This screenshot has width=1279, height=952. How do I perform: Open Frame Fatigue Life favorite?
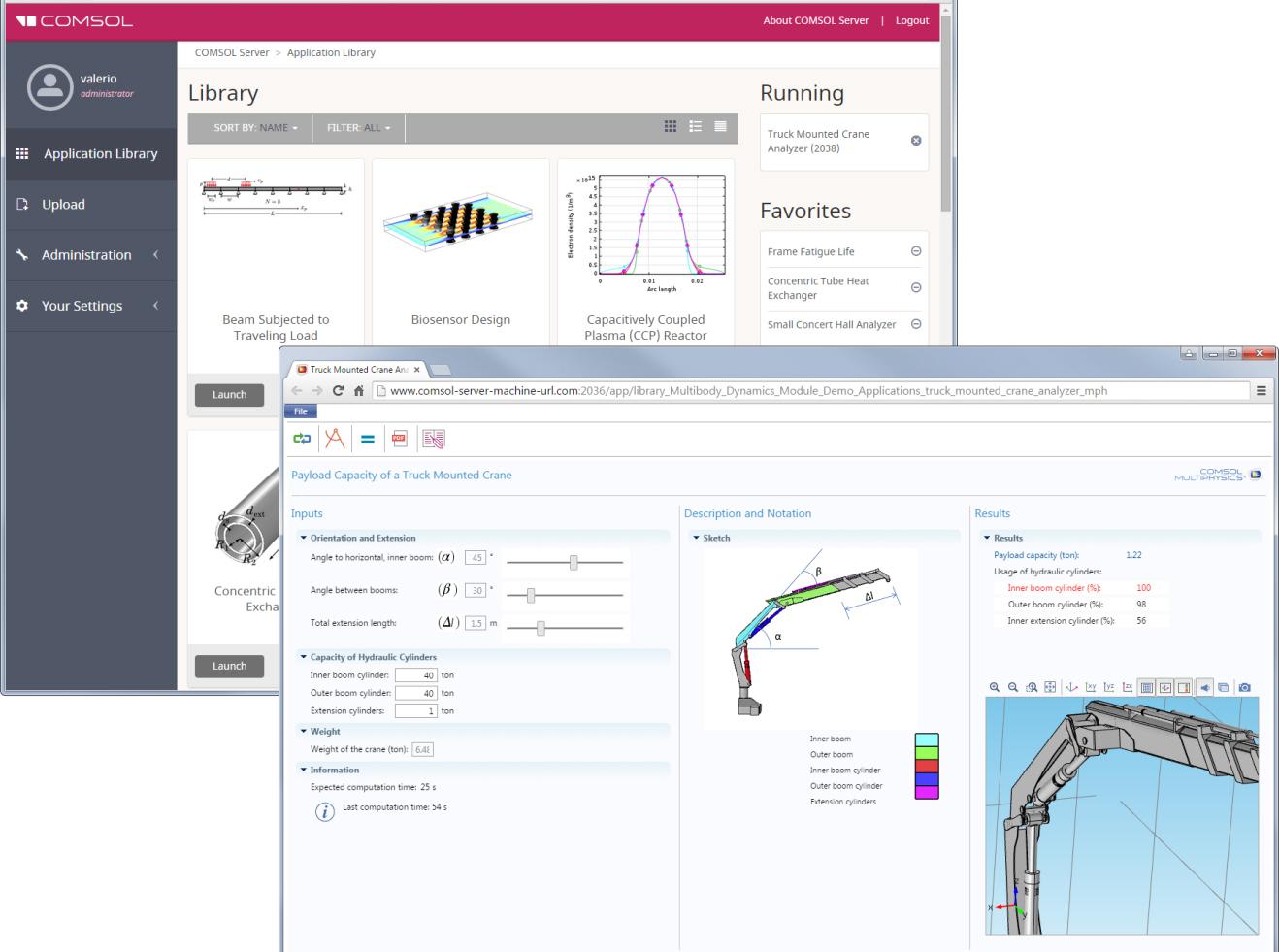click(811, 252)
